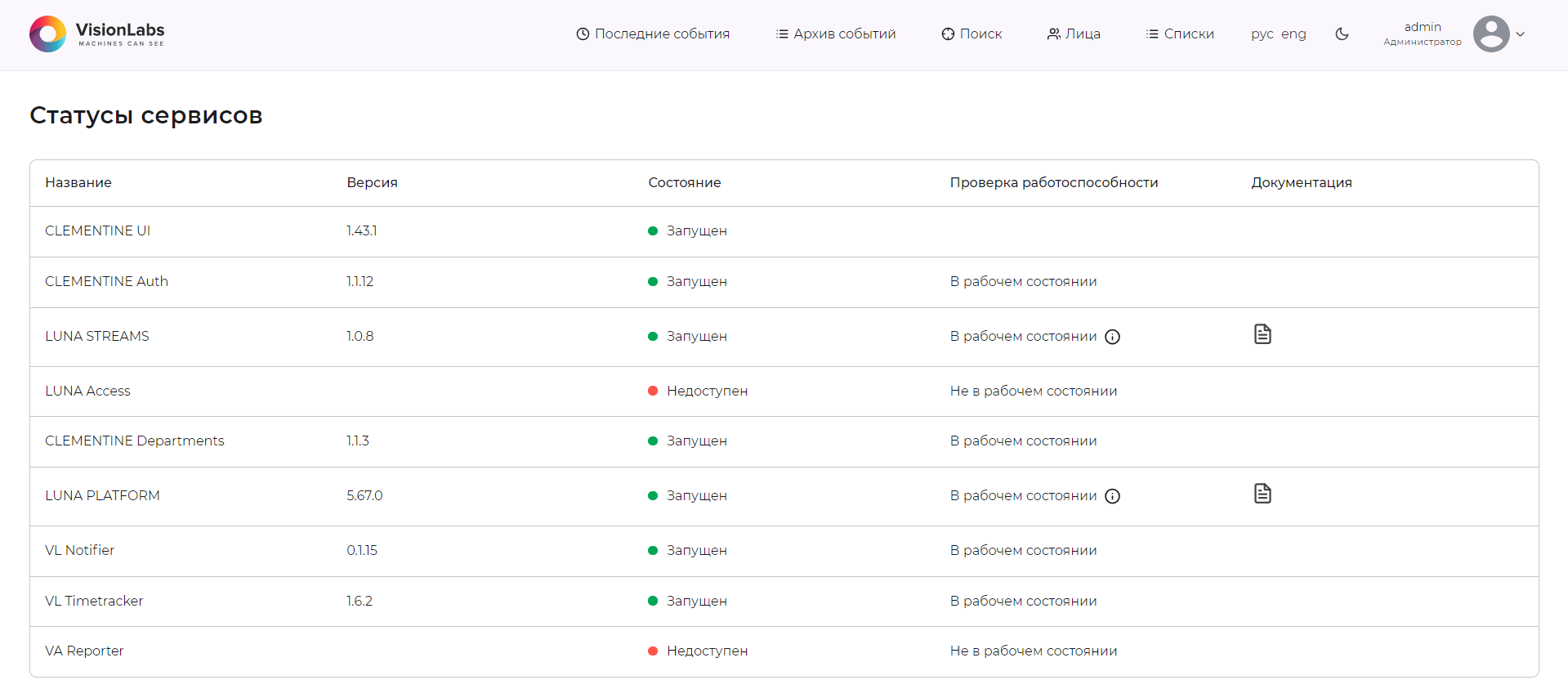Click version 1.6.2 cell
The width and height of the screenshot is (1568, 689).
click(x=360, y=602)
